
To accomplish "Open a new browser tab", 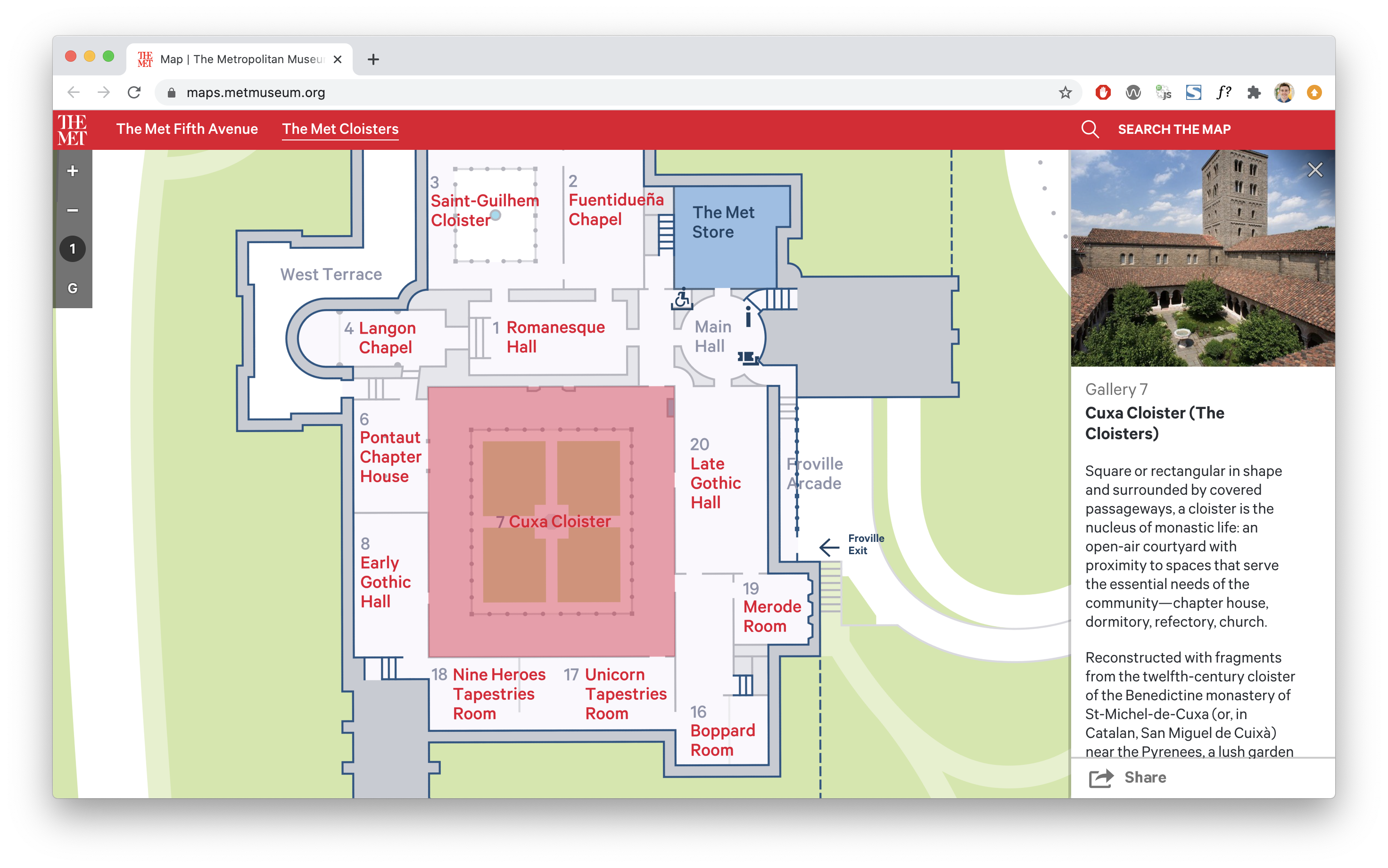I will [373, 59].
